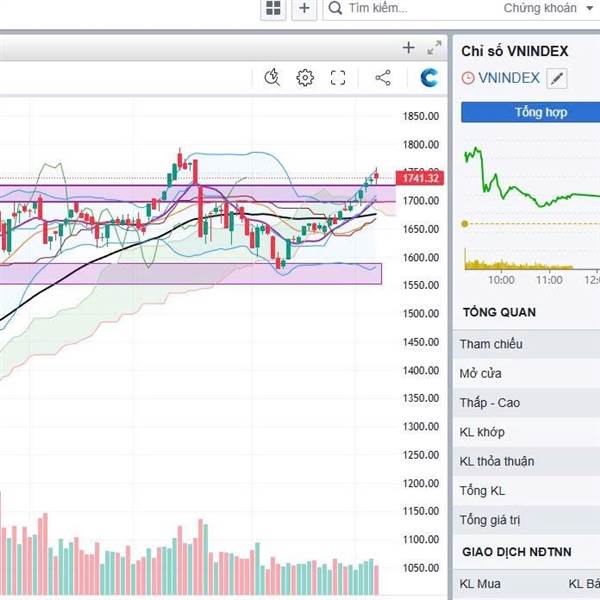The image size is (600, 600).
Task: Click the plus button beside grid icon
Action: [304, 9]
